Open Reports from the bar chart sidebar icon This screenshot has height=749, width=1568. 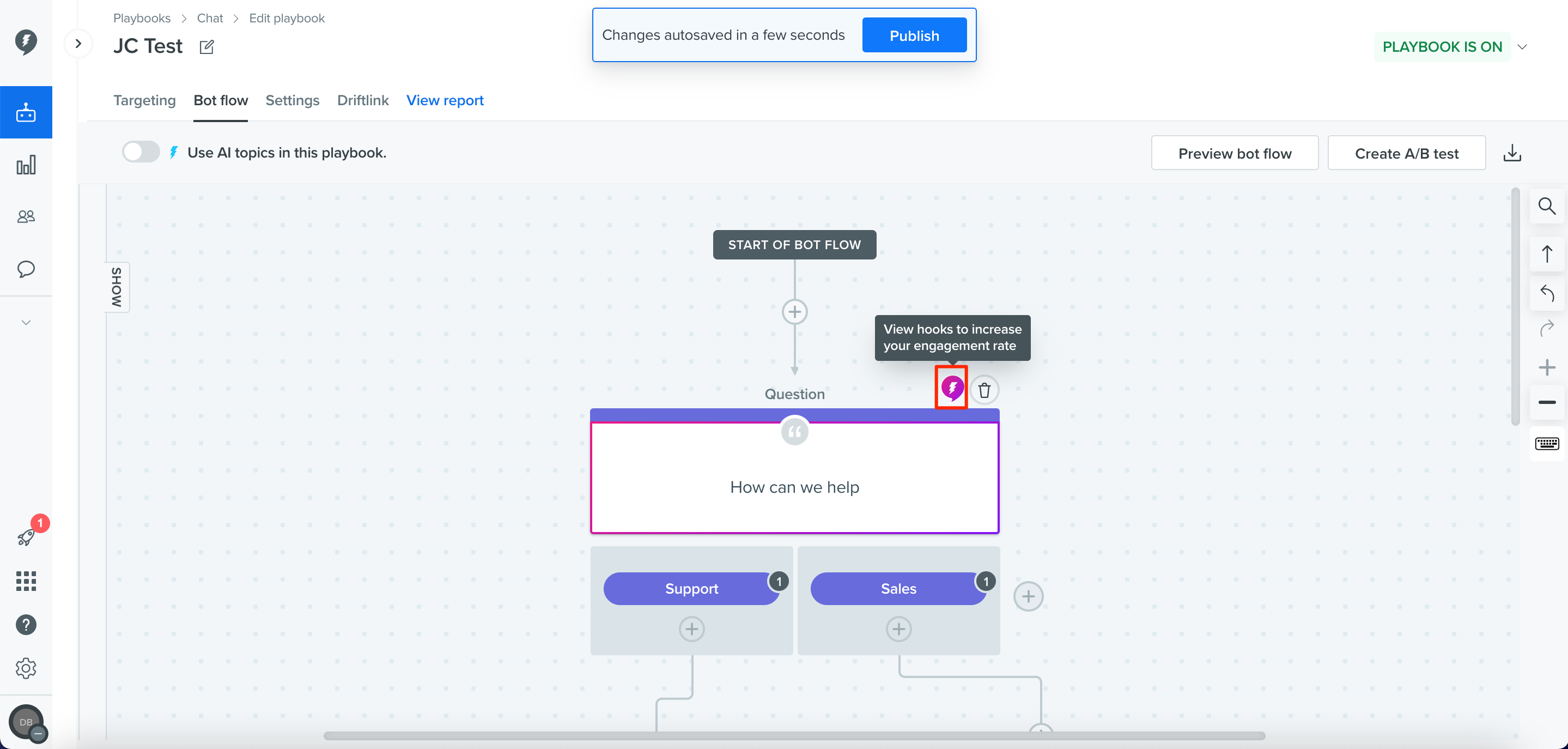26,165
